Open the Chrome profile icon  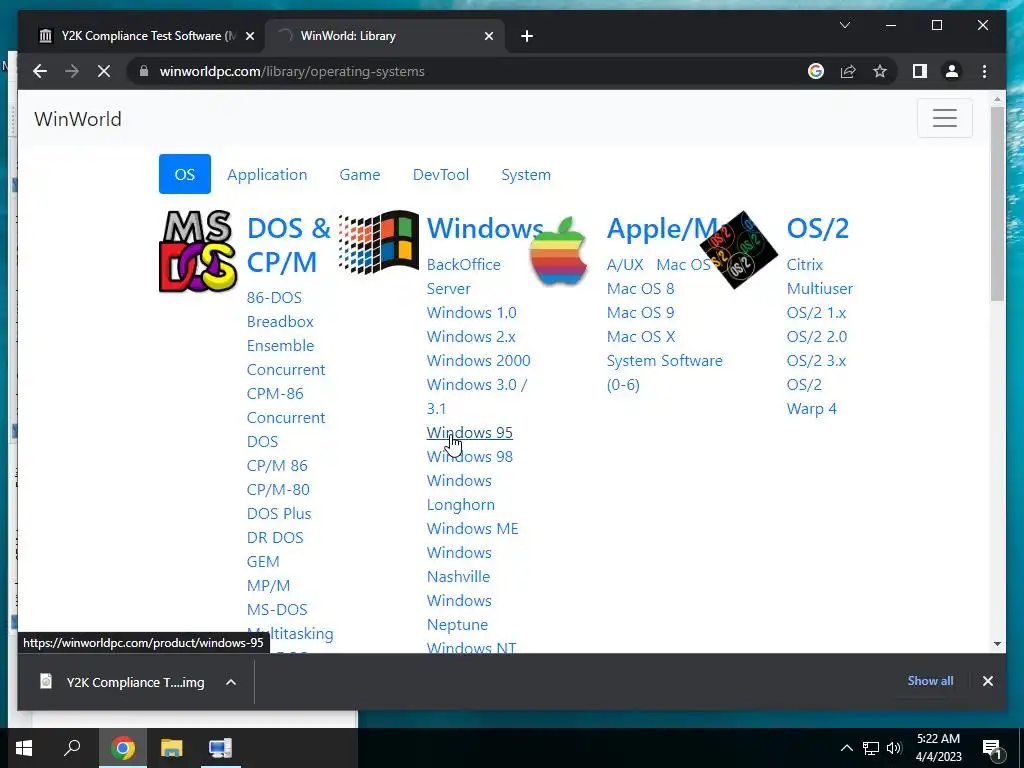pyautogui.click(x=952, y=71)
